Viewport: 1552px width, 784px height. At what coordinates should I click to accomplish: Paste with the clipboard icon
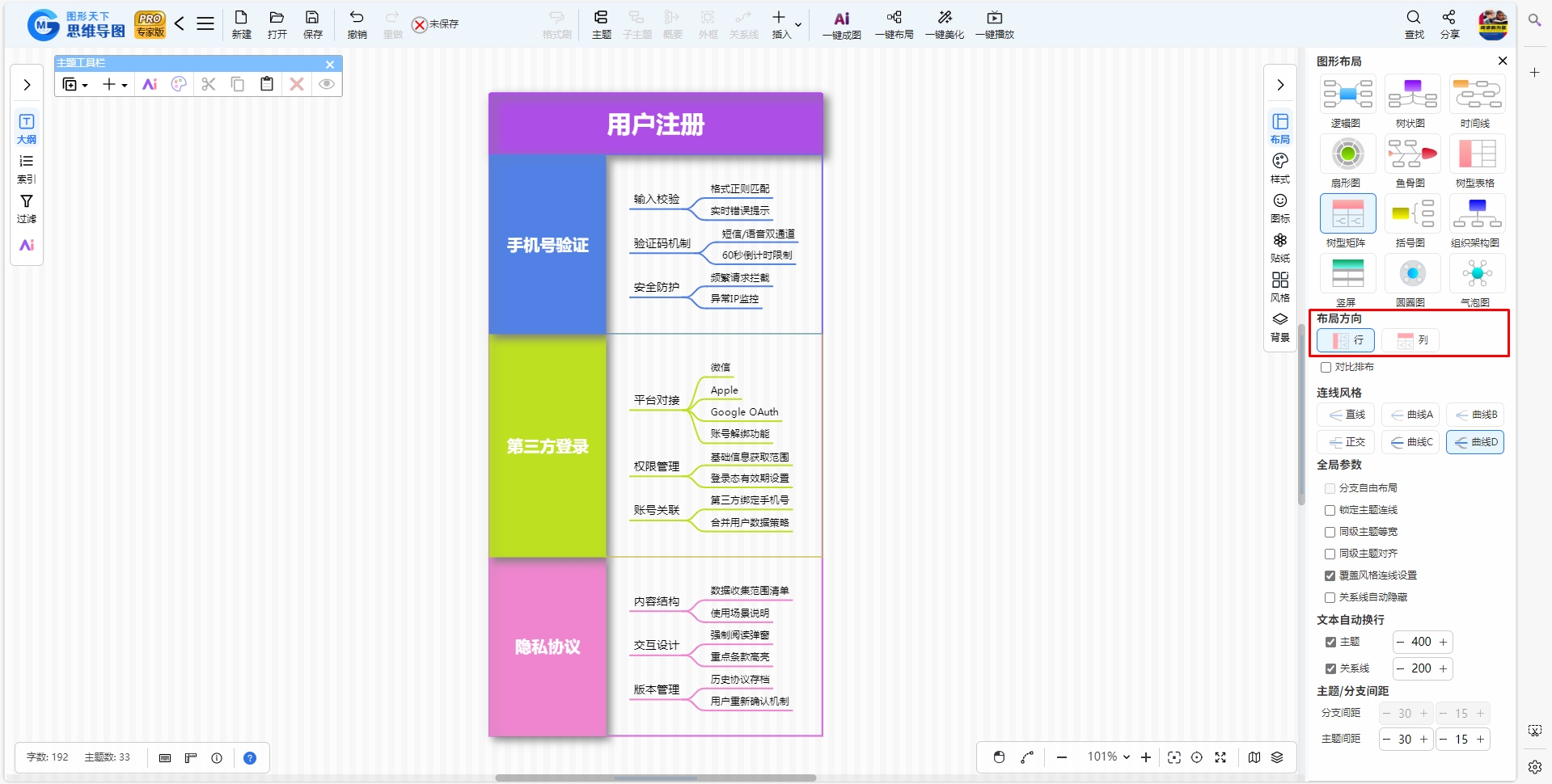point(267,84)
